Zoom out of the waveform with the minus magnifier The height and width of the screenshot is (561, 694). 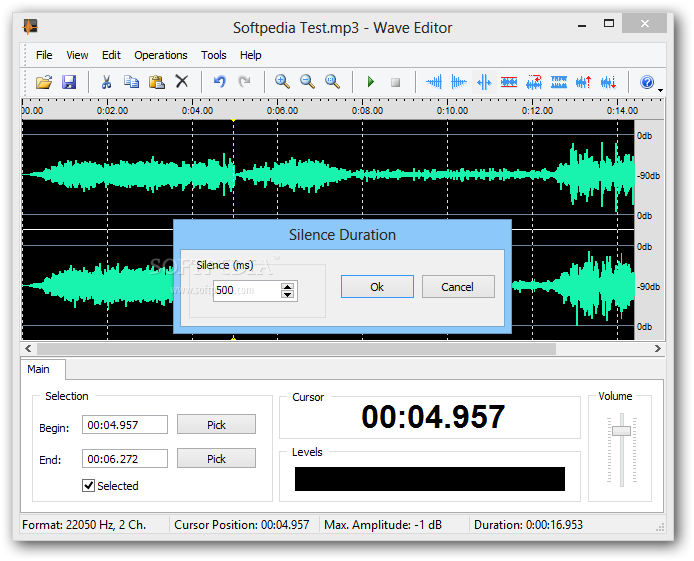click(x=307, y=82)
